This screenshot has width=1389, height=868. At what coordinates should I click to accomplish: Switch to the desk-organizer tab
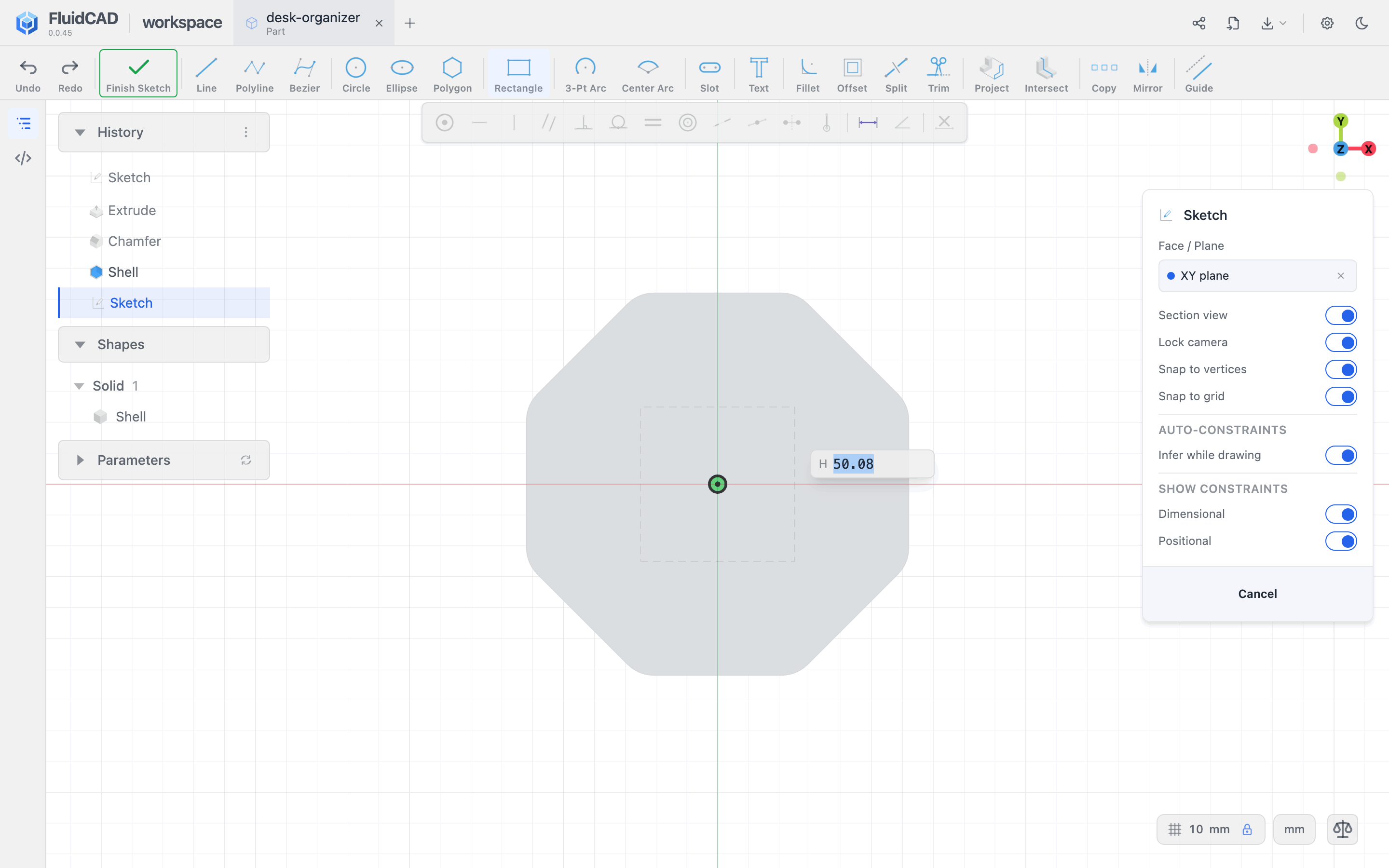click(313, 23)
